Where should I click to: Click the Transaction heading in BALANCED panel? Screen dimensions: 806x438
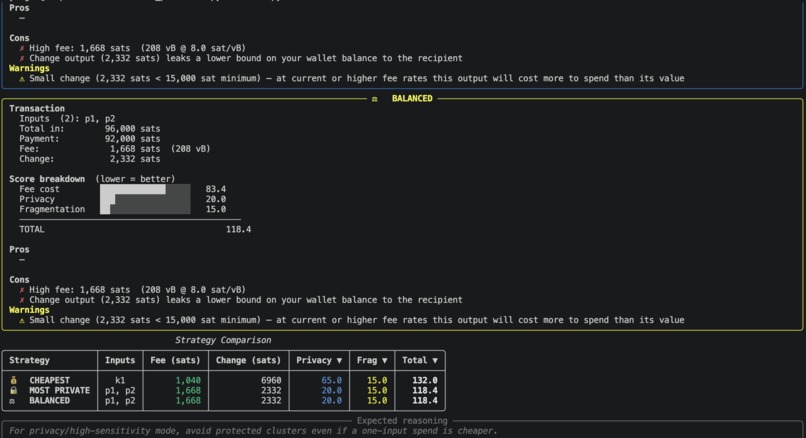[37, 108]
